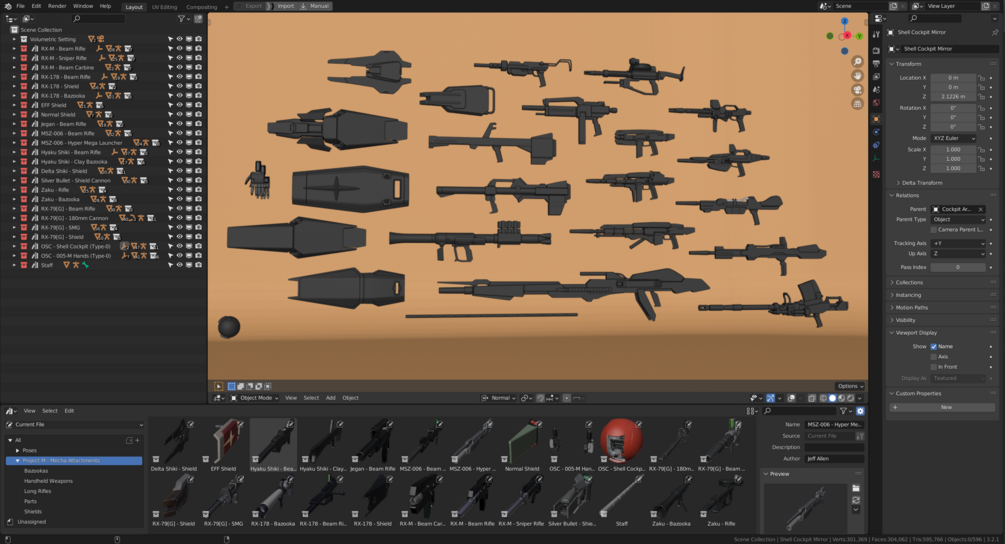Click New in Custom Properties
The width and height of the screenshot is (1005, 544).
946,408
